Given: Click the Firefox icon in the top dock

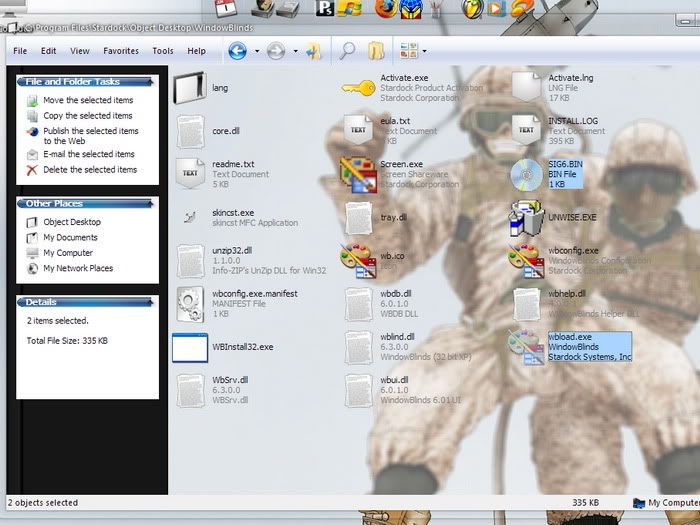Looking at the screenshot, I should click(x=385, y=8).
